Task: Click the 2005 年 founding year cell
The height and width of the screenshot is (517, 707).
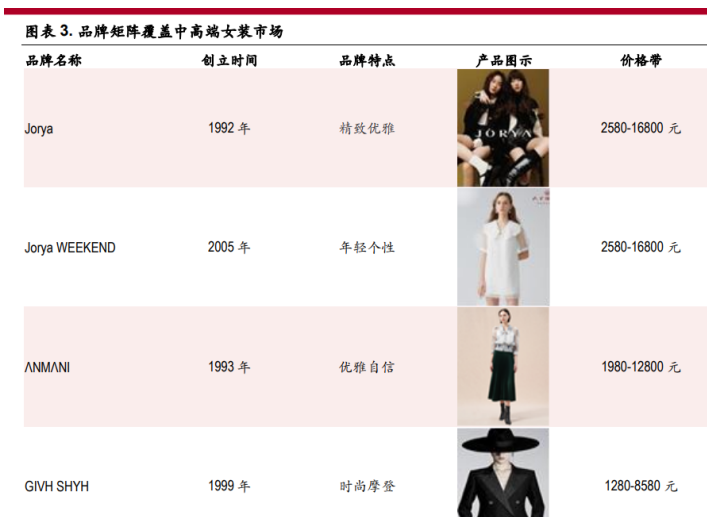Action: [x=229, y=247]
